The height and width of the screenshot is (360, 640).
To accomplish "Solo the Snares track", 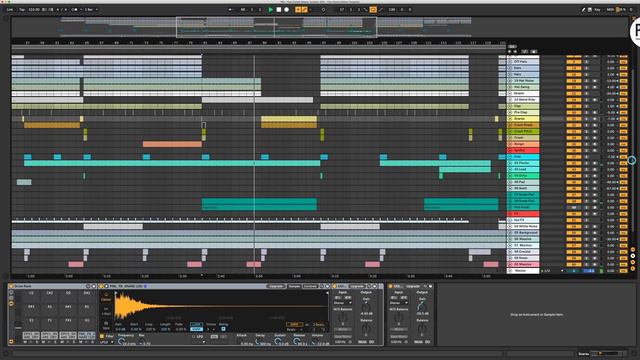I will click(x=586, y=119).
